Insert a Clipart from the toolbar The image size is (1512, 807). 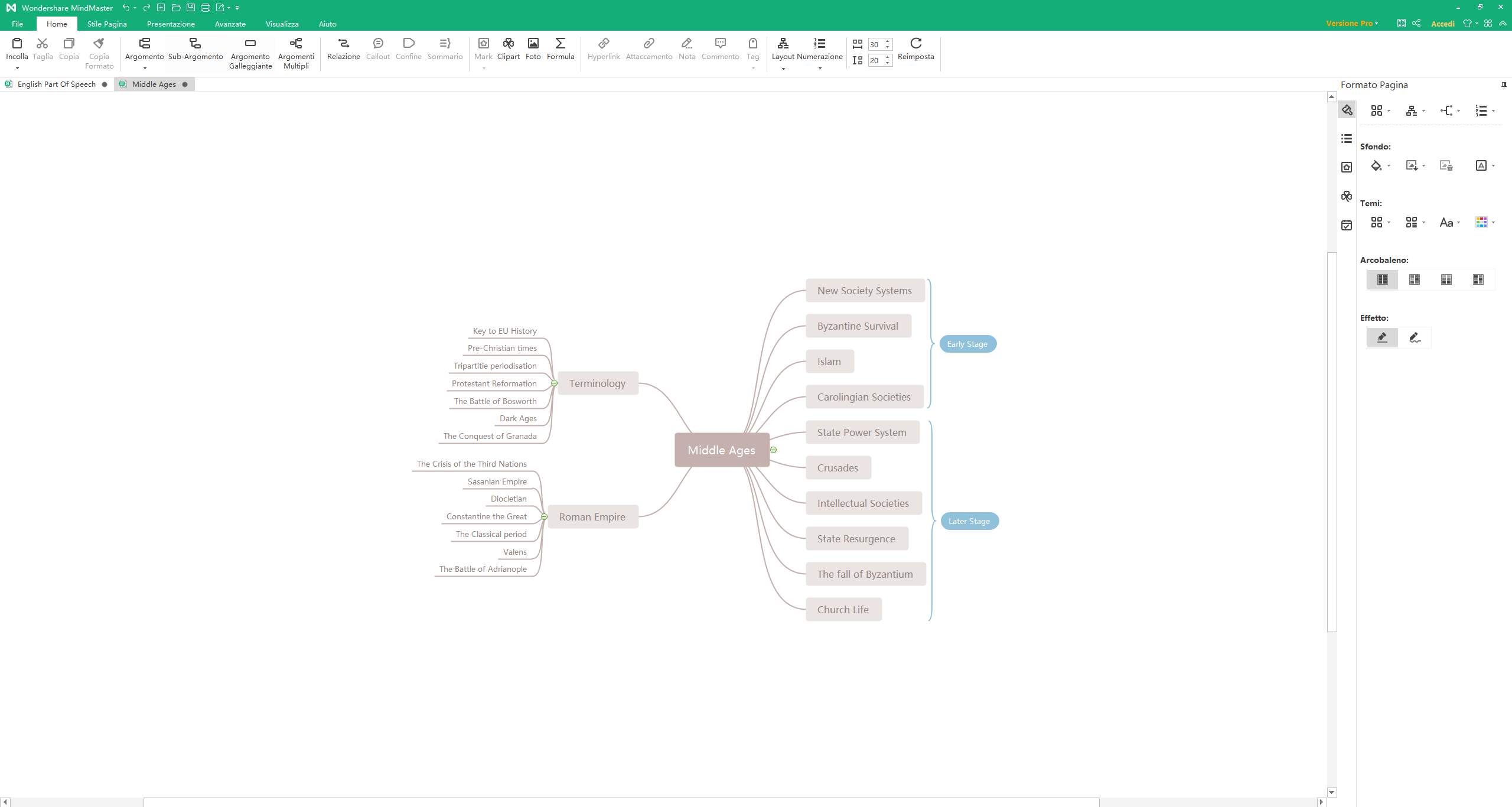(508, 48)
